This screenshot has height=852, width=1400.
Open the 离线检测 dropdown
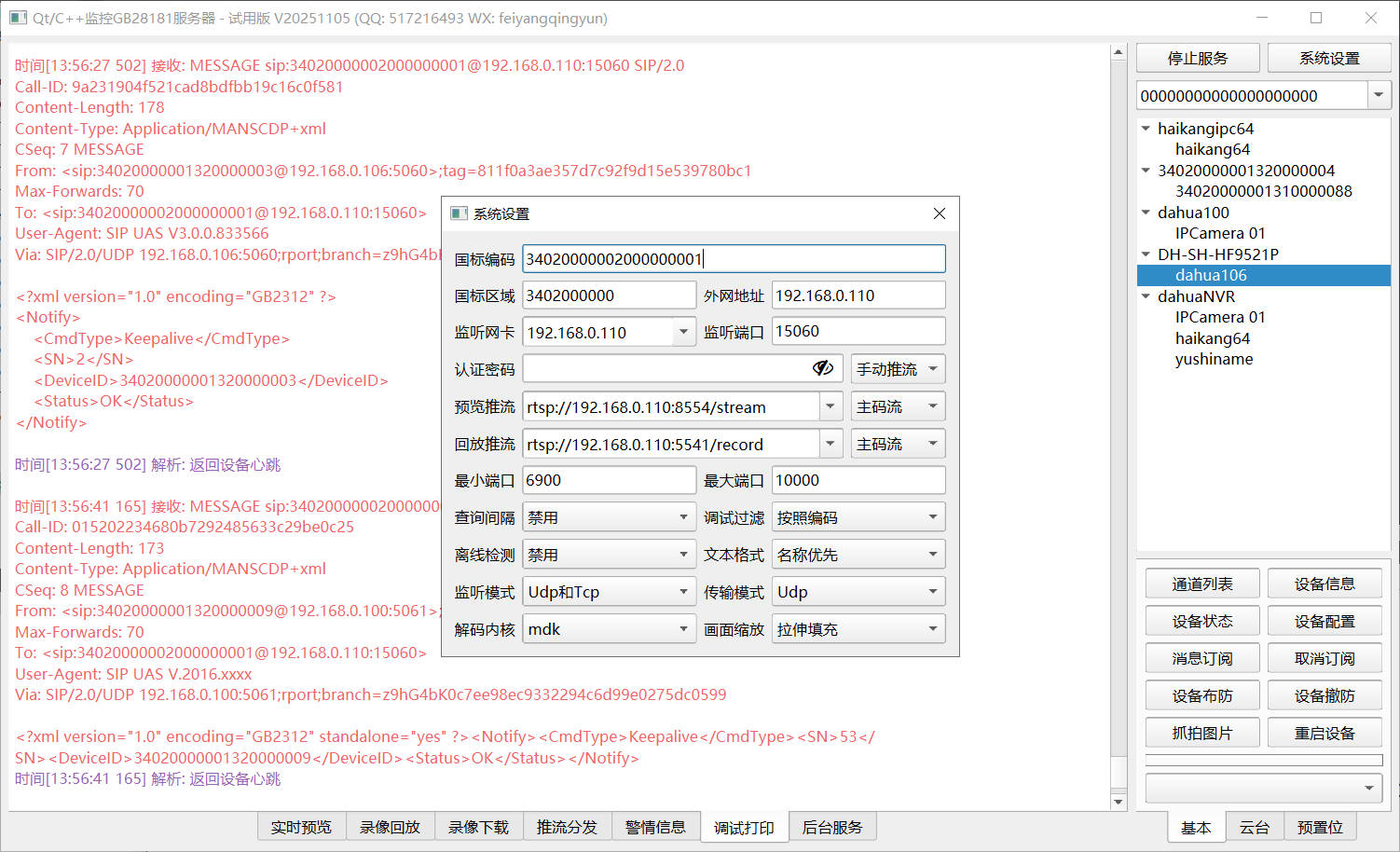click(610, 555)
